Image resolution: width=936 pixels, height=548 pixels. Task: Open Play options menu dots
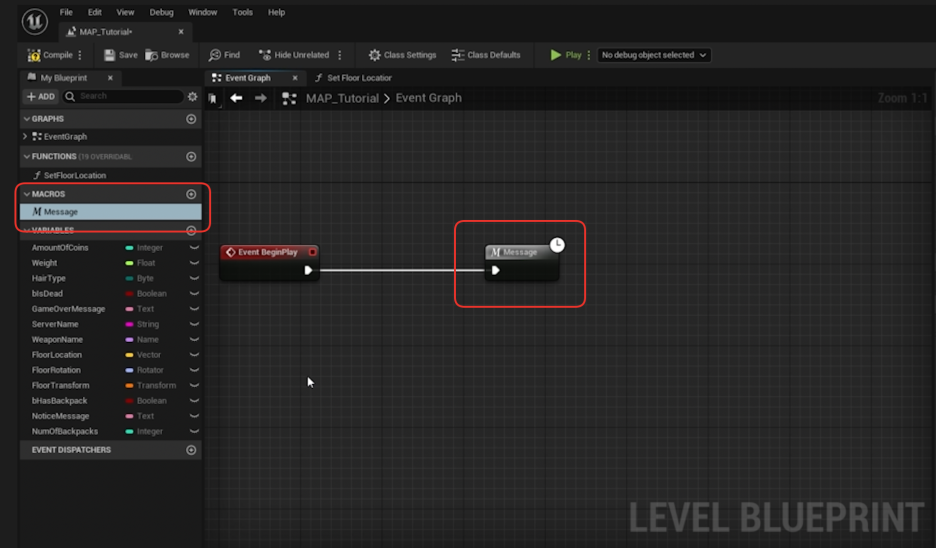(589, 55)
